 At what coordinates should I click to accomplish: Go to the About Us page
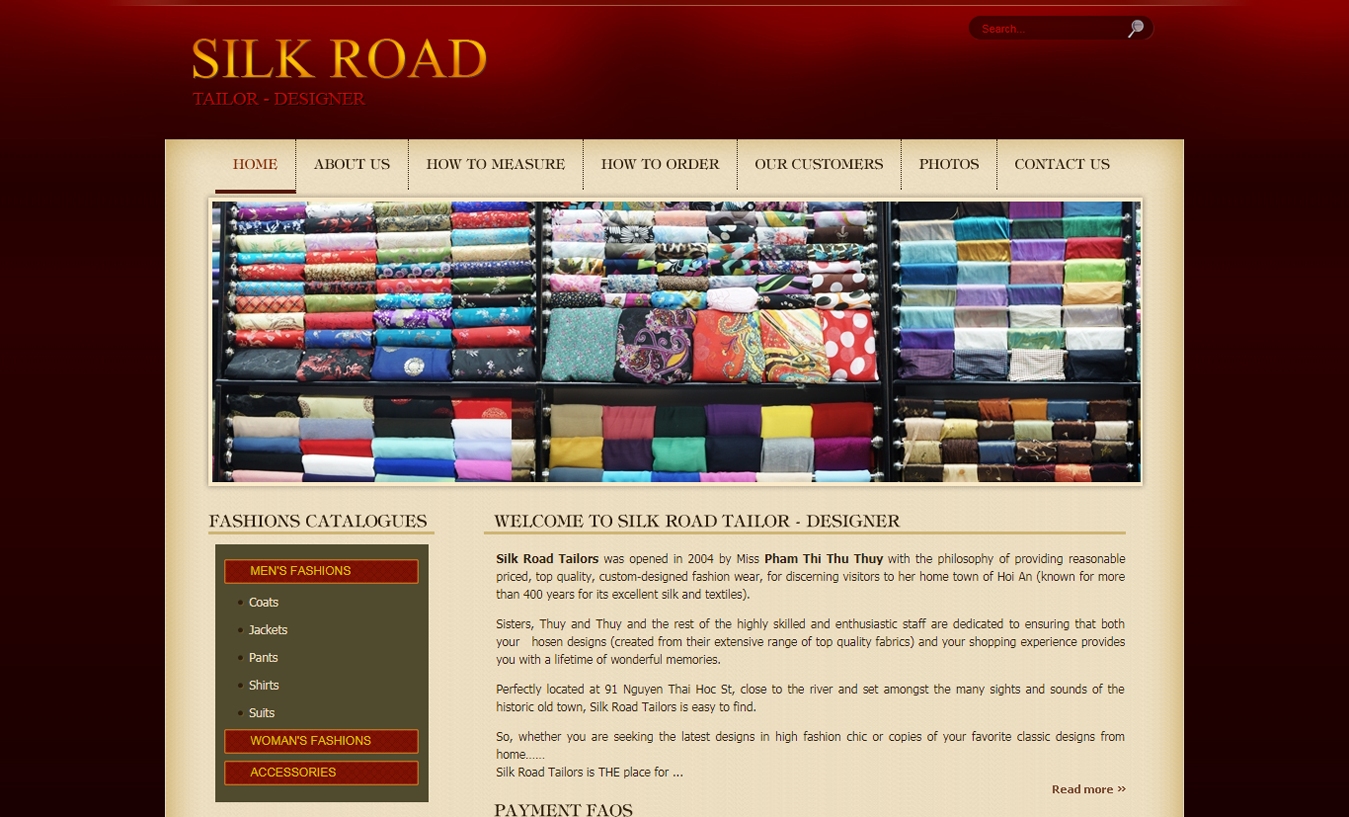pyautogui.click(x=351, y=165)
